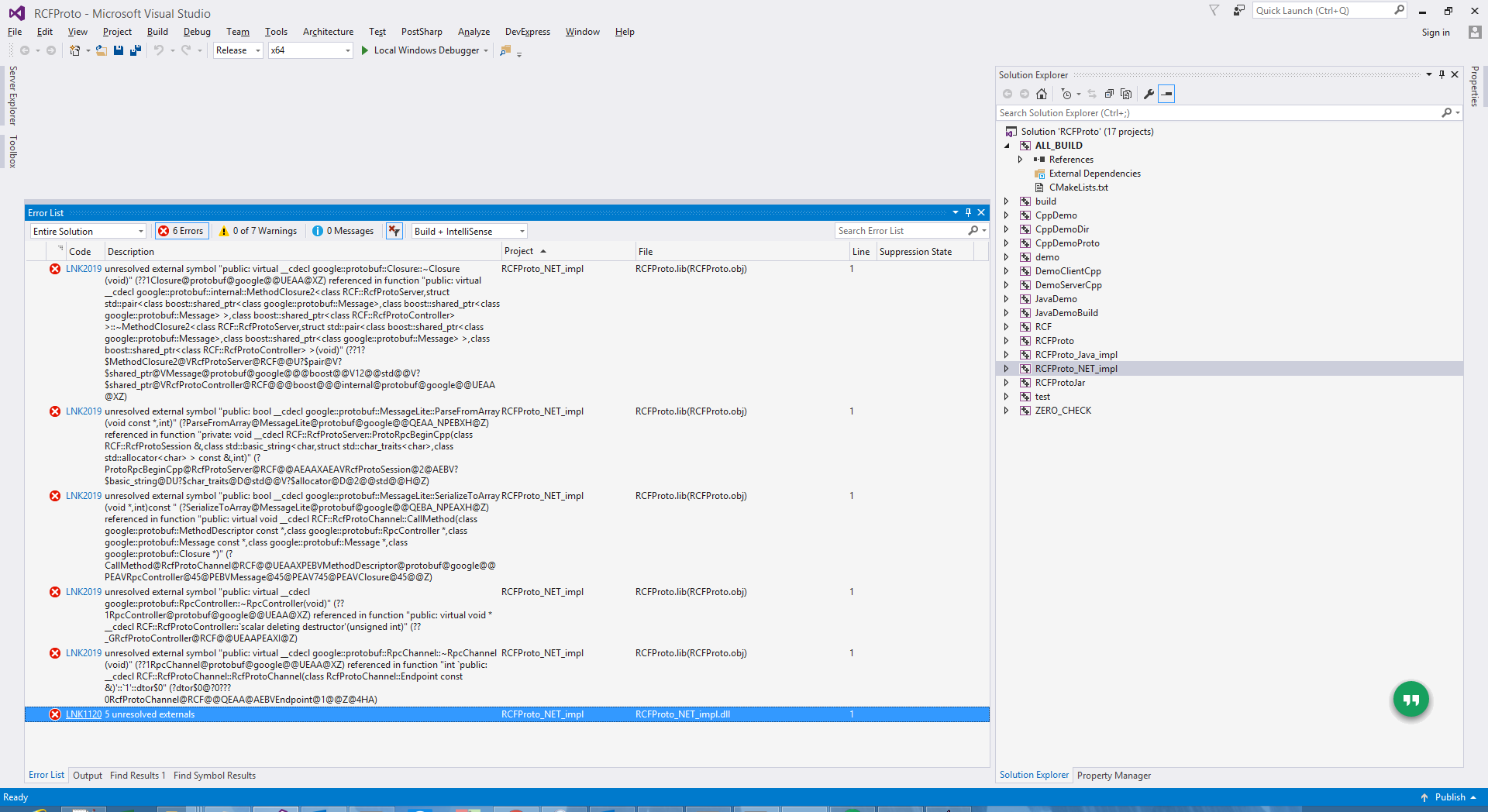Click the Search Solution Explorer field
1488x812 pixels.
pyautogui.click(x=1218, y=113)
